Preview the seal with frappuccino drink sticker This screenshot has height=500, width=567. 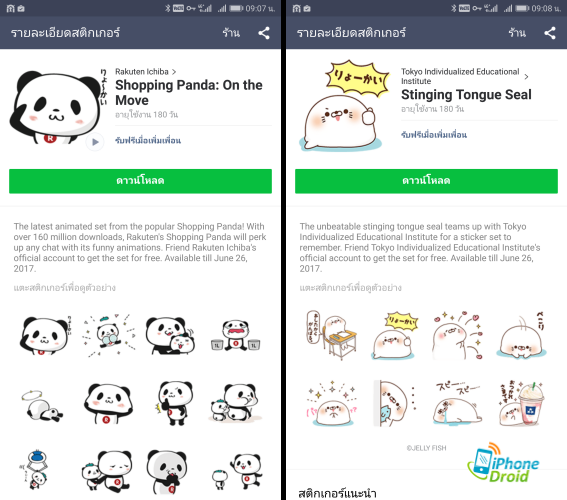tap(521, 403)
